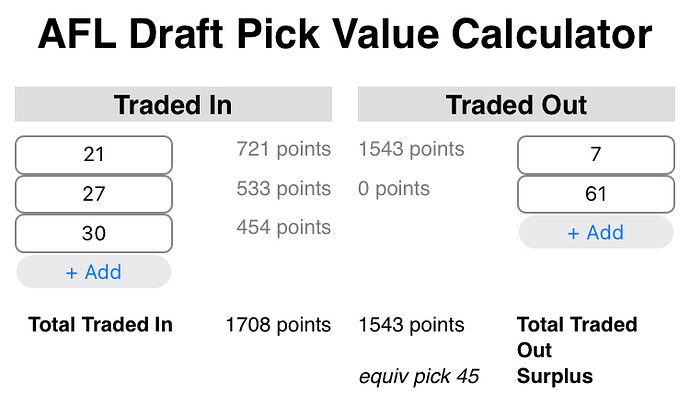Image resolution: width=690 pixels, height=417 pixels.
Task: Click the Traded In header
Action: 173,105
